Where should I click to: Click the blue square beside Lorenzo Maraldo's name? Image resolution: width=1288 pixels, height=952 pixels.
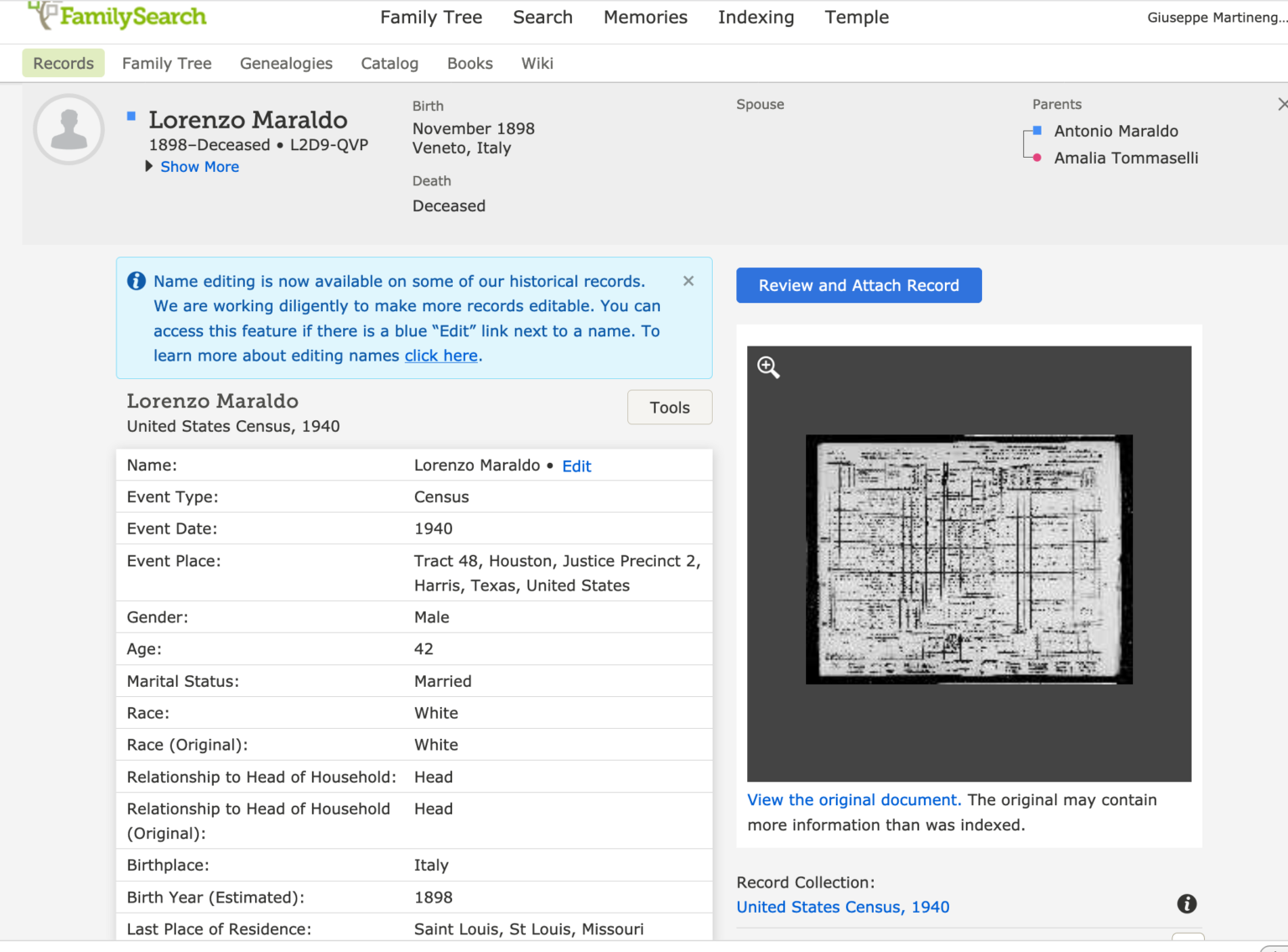pyautogui.click(x=131, y=117)
